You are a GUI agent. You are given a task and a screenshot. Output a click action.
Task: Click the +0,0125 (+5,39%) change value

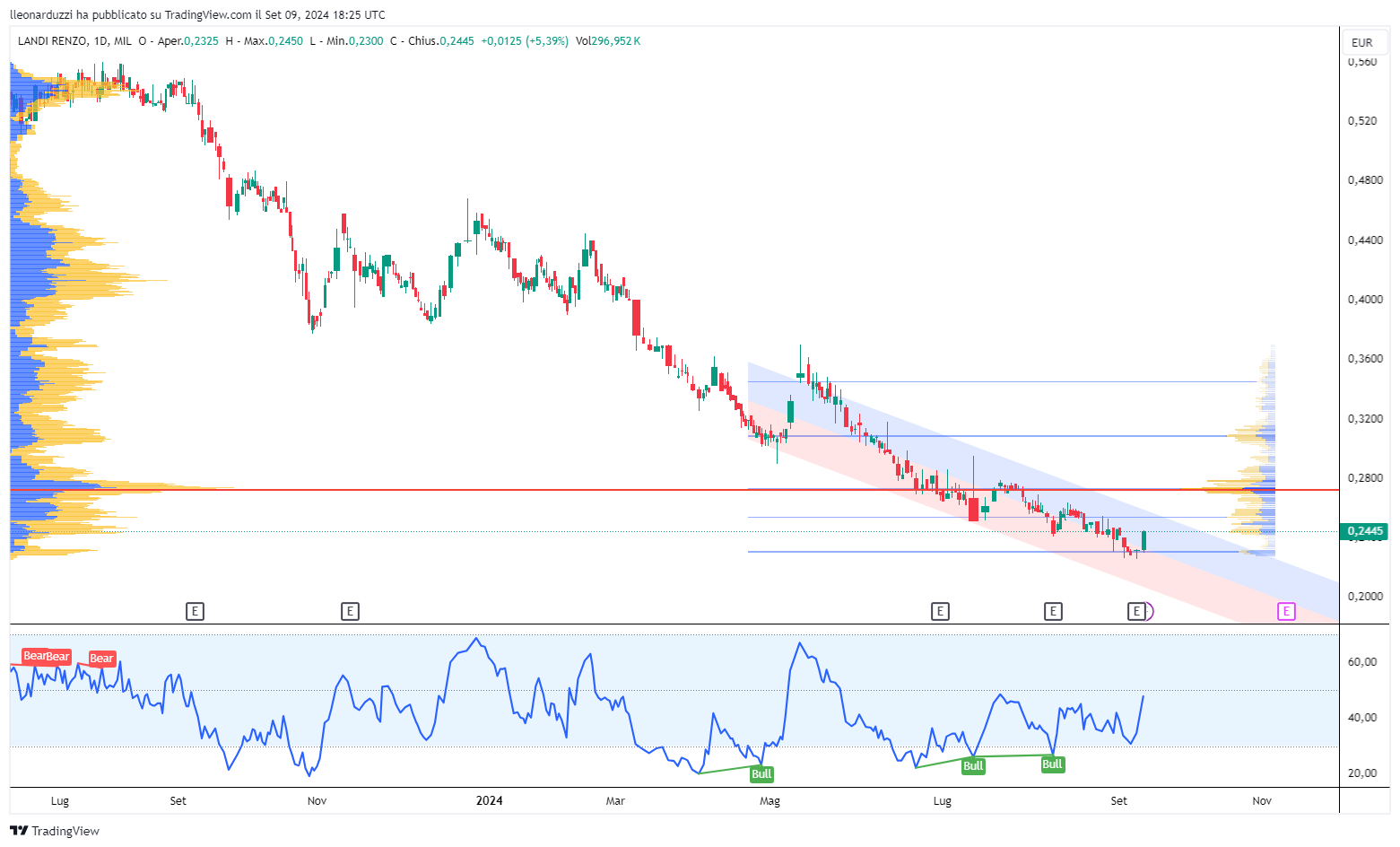coord(525,41)
